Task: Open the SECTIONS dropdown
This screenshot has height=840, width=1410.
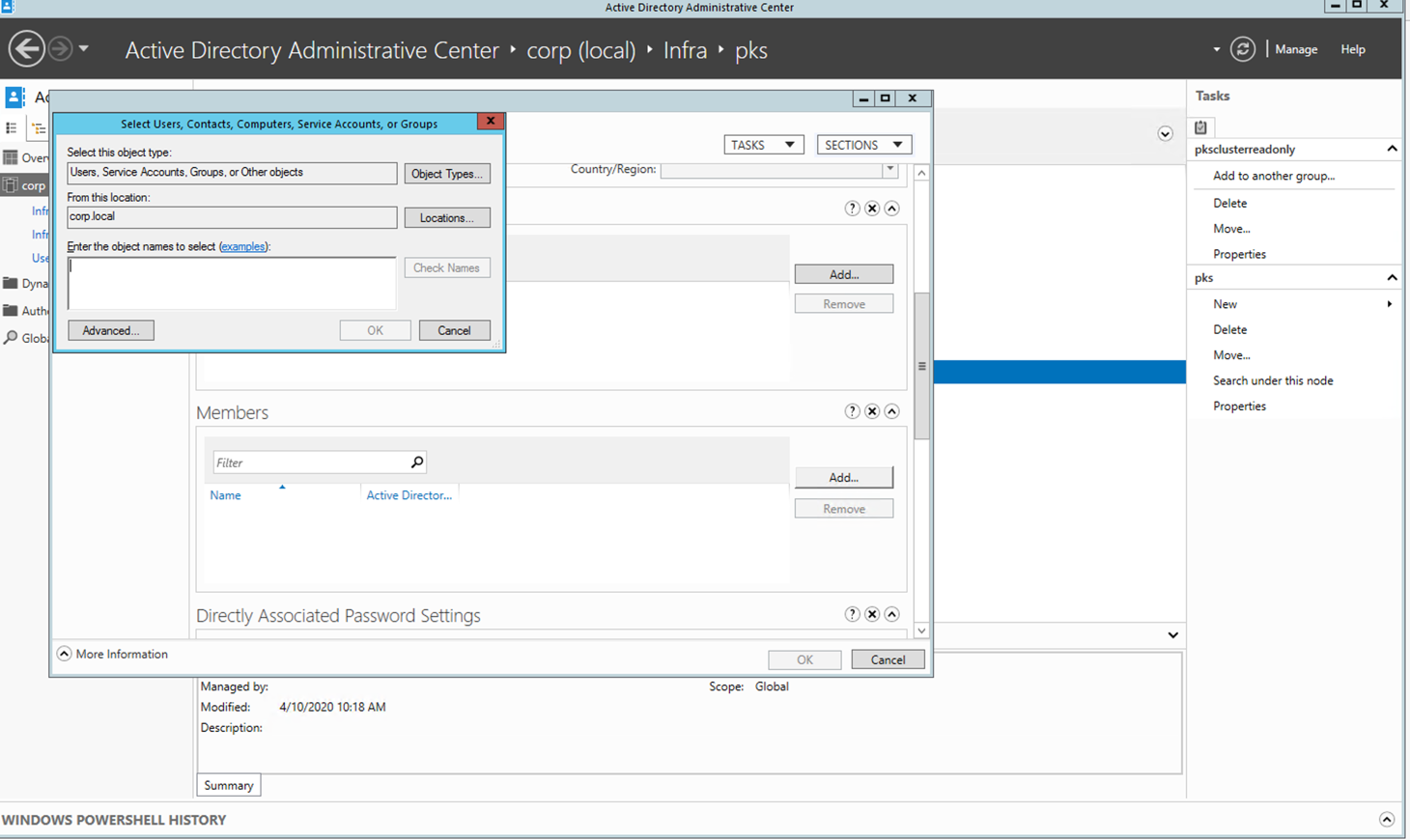Action: click(863, 145)
